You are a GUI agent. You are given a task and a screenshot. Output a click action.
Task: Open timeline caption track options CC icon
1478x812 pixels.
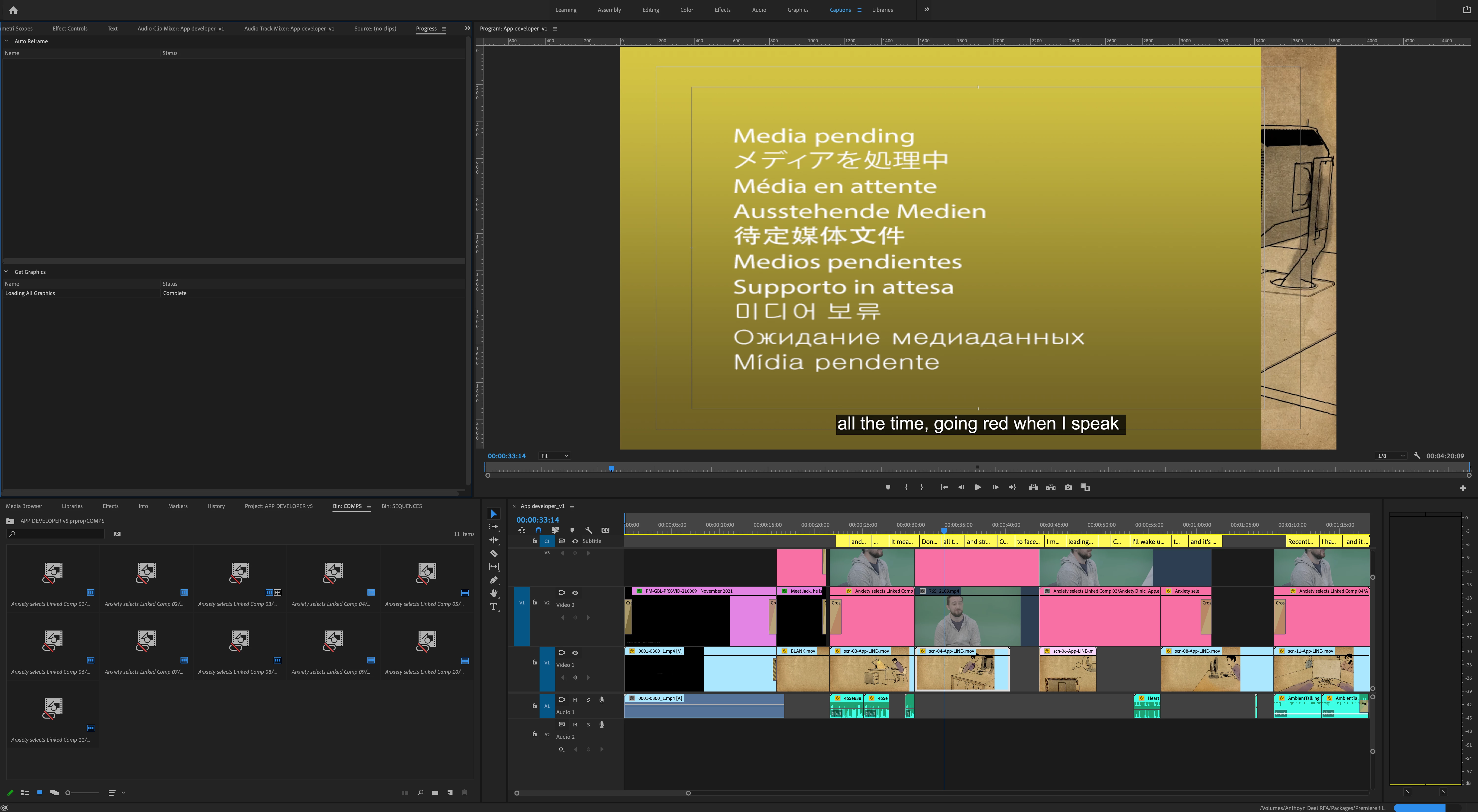pos(605,530)
